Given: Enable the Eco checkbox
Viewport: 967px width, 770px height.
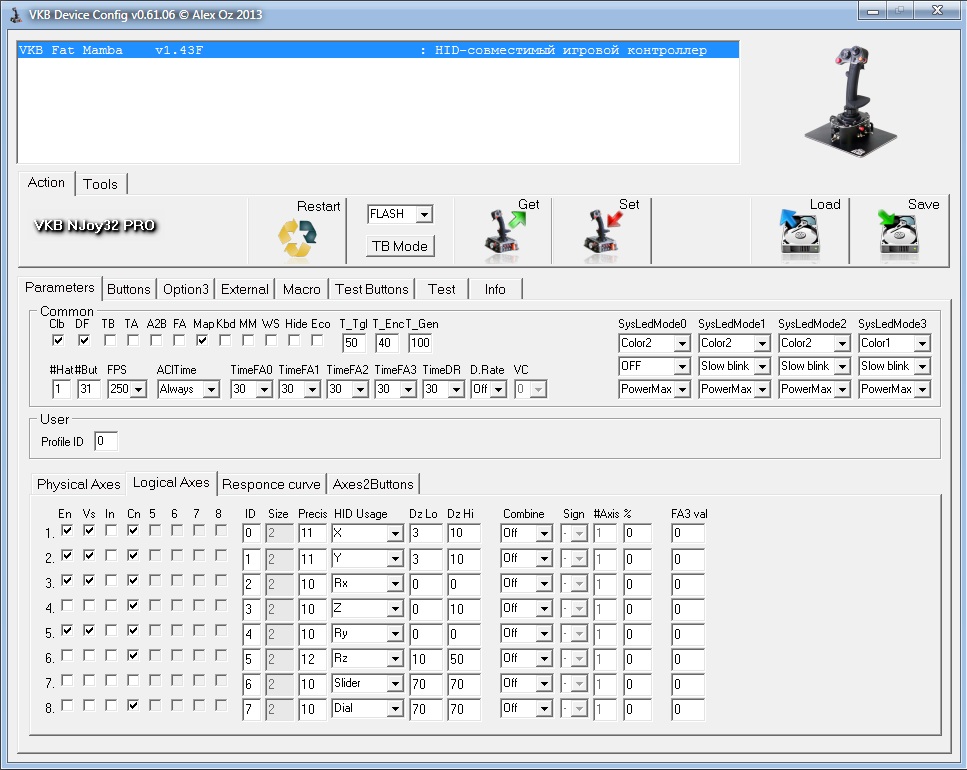Looking at the screenshot, I should pos(317,340).
